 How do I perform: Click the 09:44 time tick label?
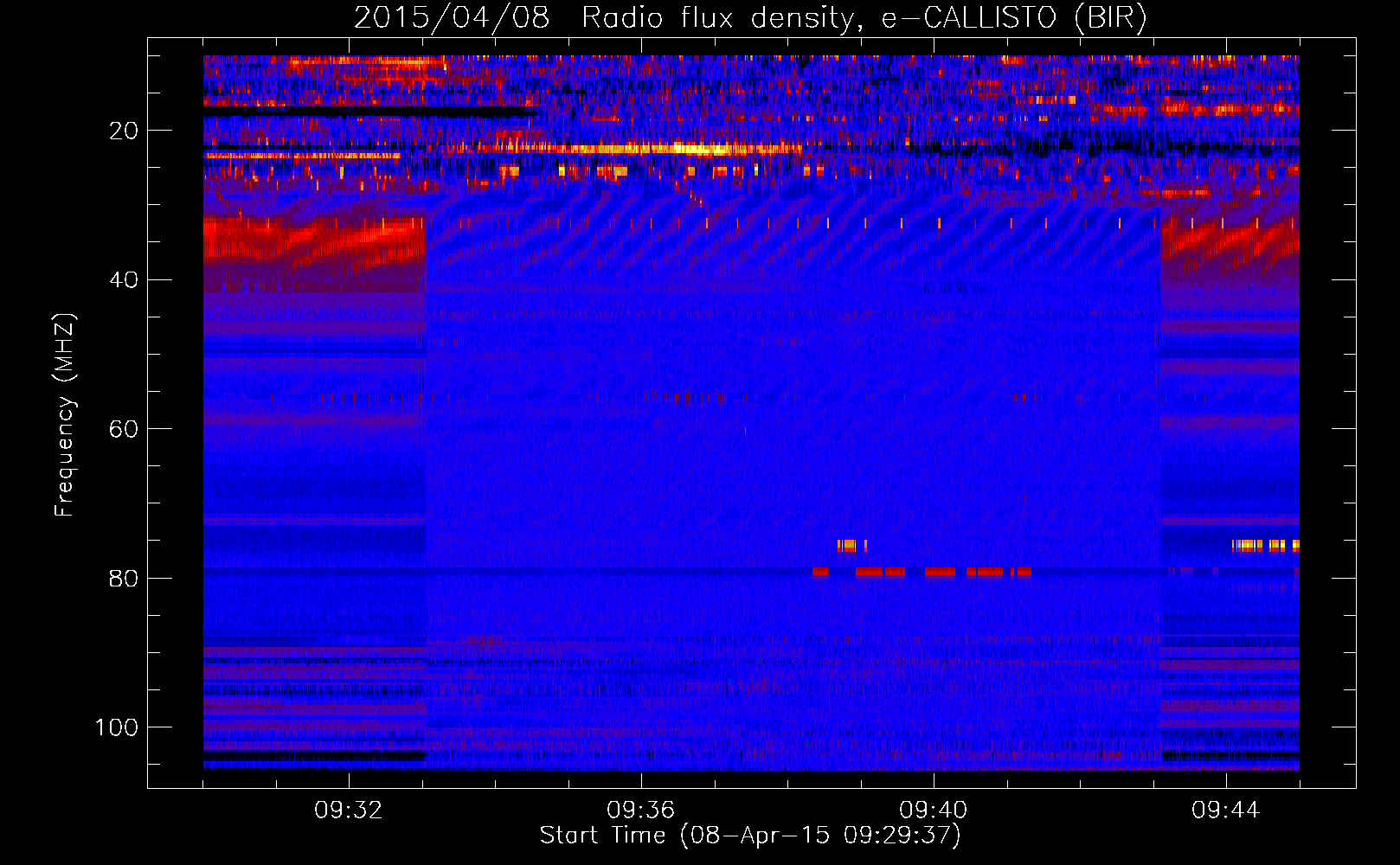[1226, 811]
